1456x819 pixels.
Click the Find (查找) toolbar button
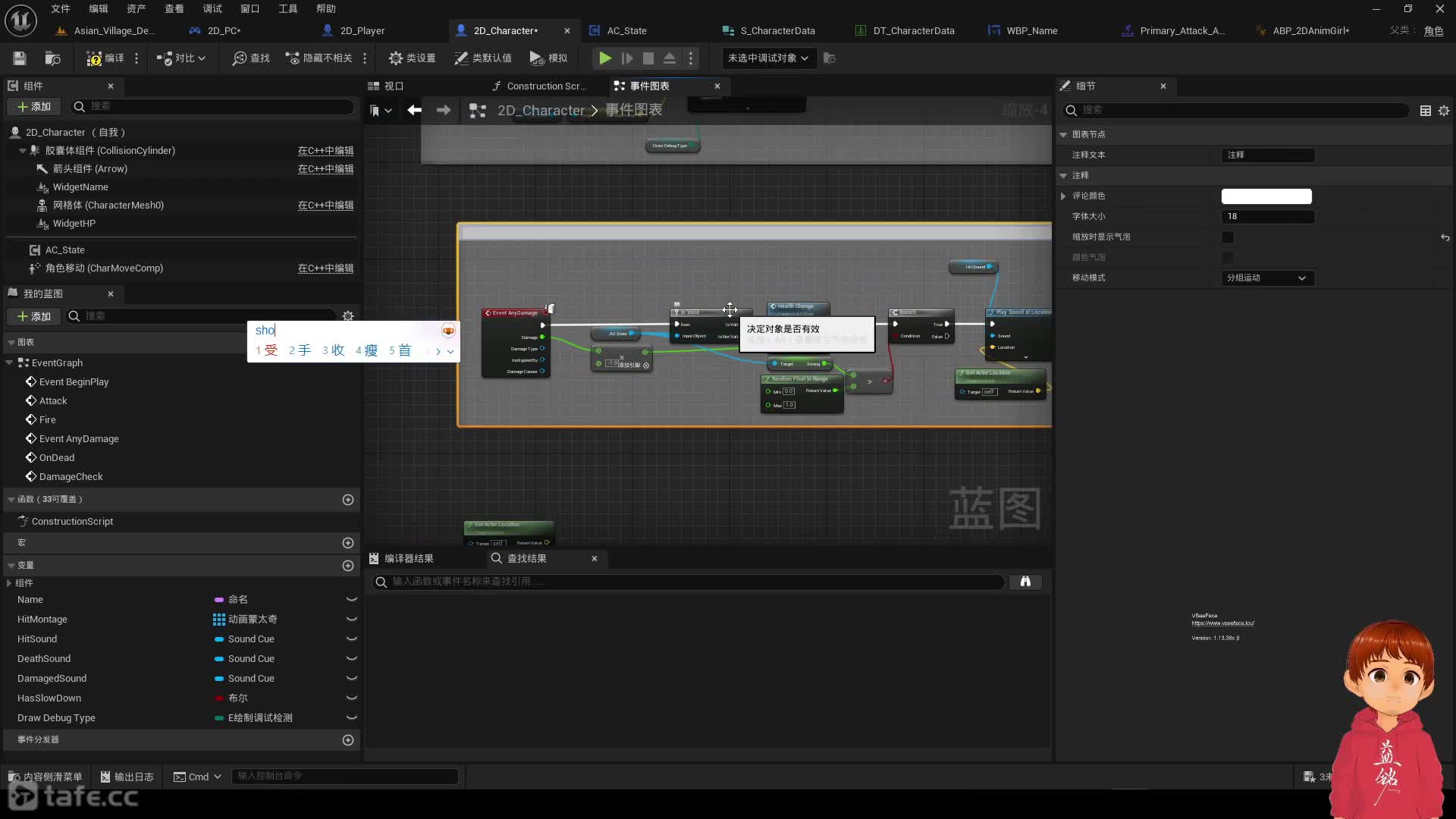[251, 58]
